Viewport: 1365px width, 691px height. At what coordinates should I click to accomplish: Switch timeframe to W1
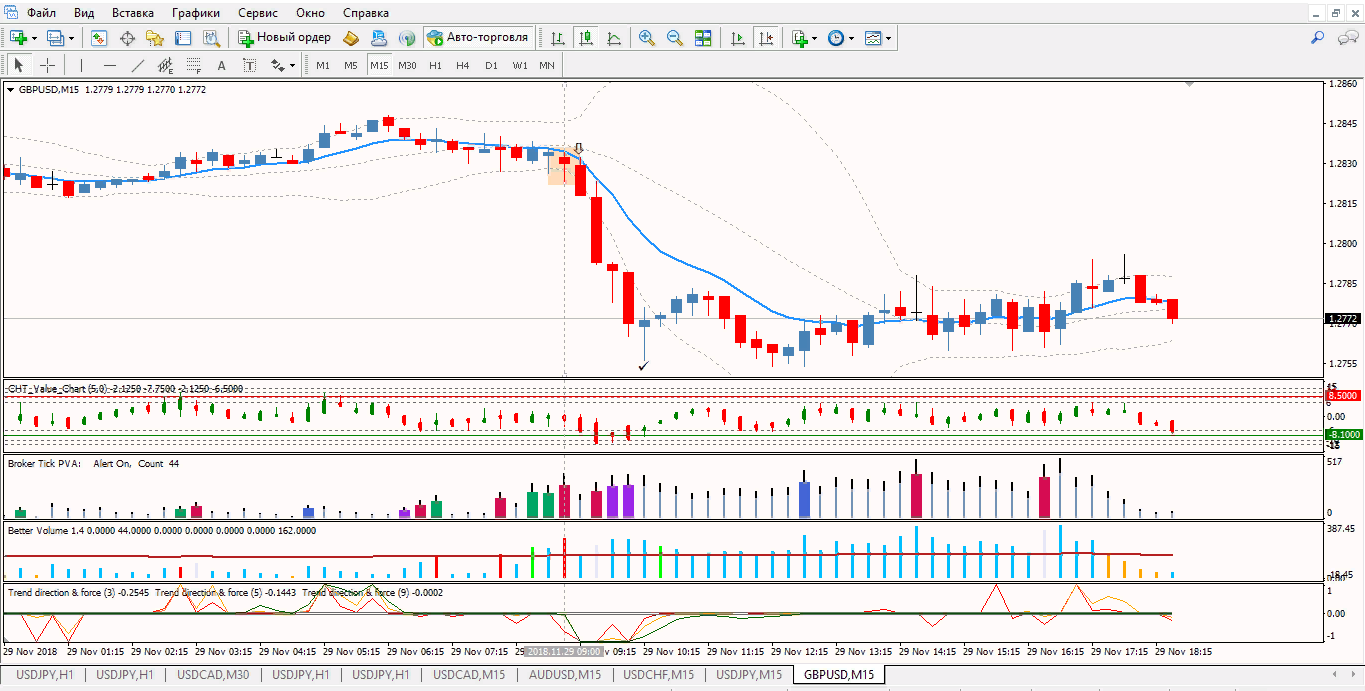(520, 65)
